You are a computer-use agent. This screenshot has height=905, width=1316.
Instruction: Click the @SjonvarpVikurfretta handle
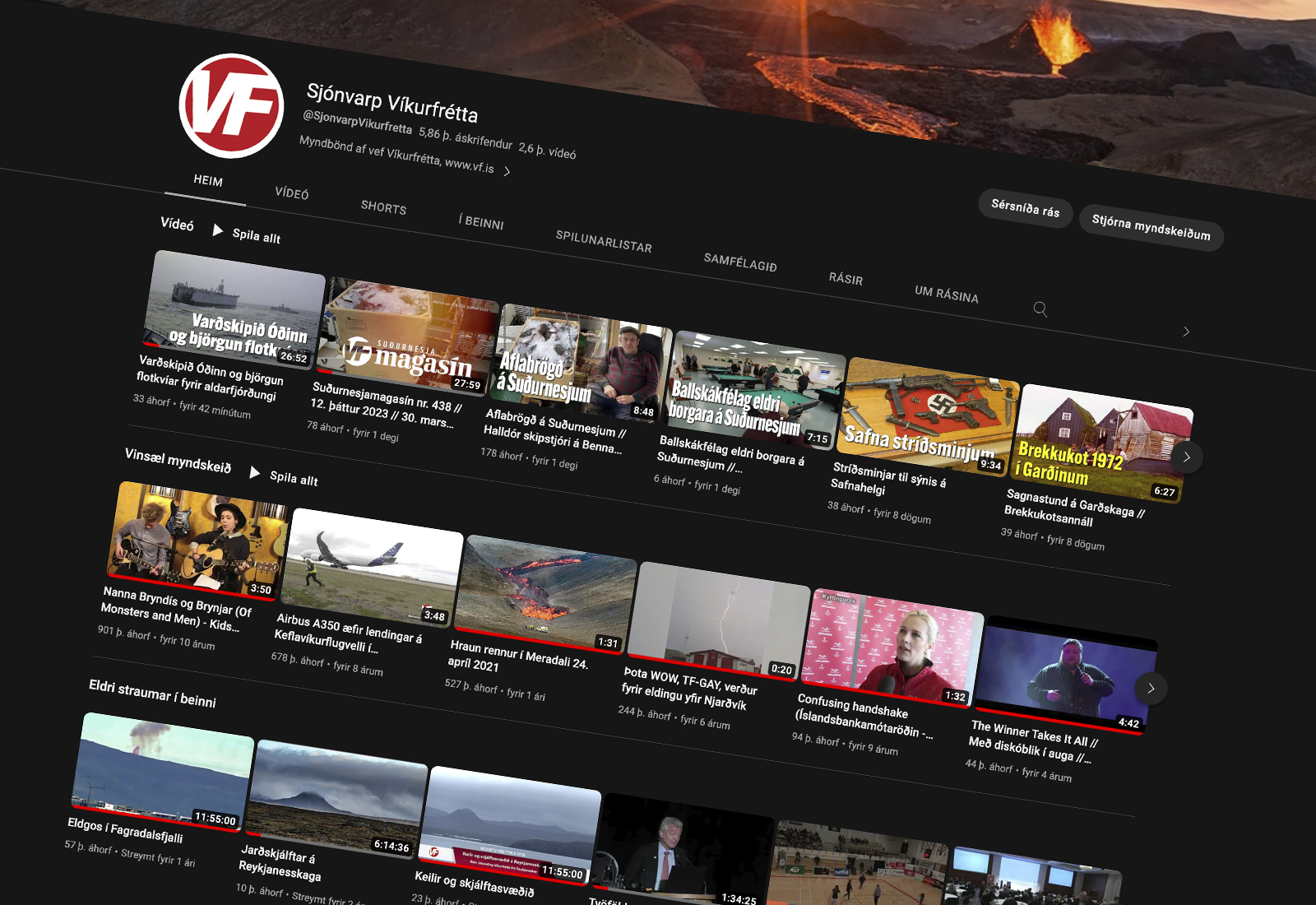[x=357, y=121]
